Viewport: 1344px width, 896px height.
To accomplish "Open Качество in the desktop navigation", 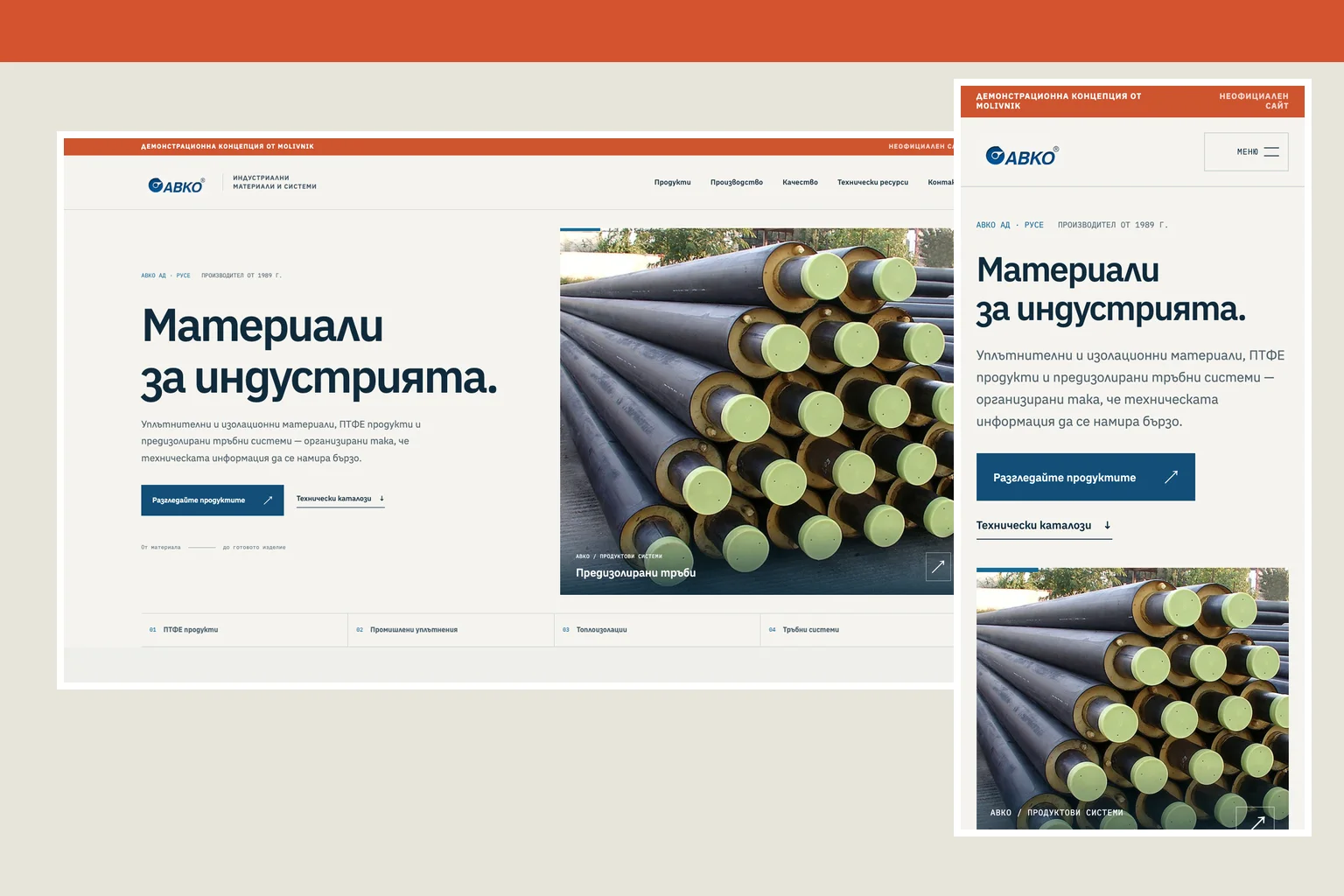I will tap(800, 183).
